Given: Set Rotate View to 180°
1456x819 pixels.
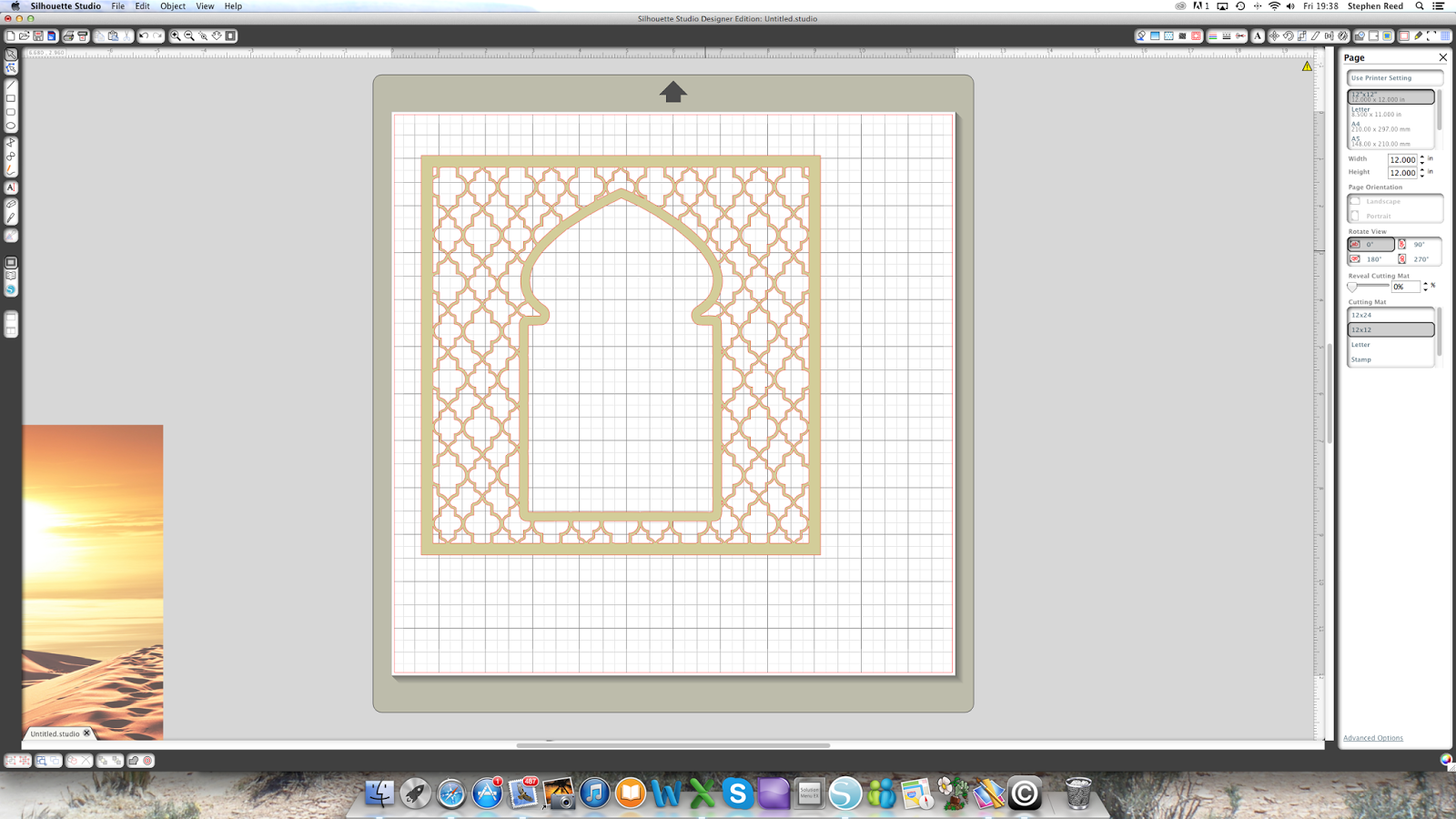Looking at the screenshot, I should tap(1370, 259).
